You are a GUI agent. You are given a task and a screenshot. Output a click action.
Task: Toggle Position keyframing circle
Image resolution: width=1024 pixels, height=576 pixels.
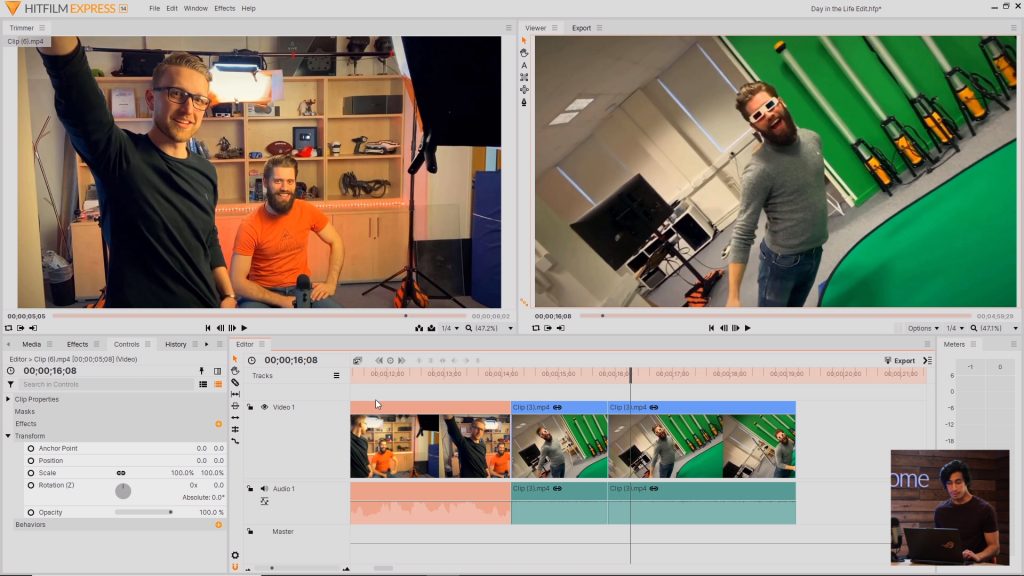(x=31, y=460)
